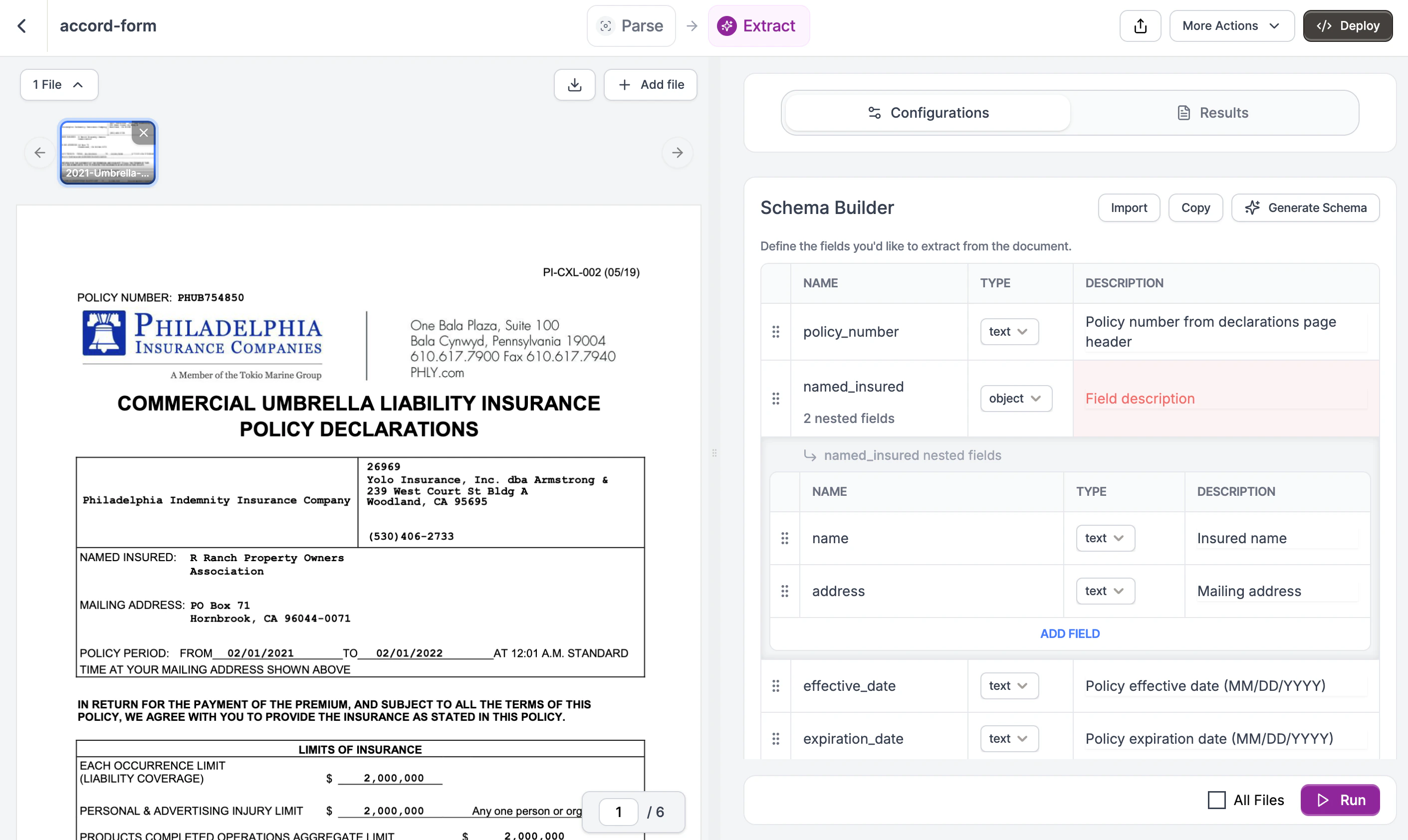Viewport: 1408px width, 840px height.
Task: Change expiration_date type dropdown
Action: 1009,738
